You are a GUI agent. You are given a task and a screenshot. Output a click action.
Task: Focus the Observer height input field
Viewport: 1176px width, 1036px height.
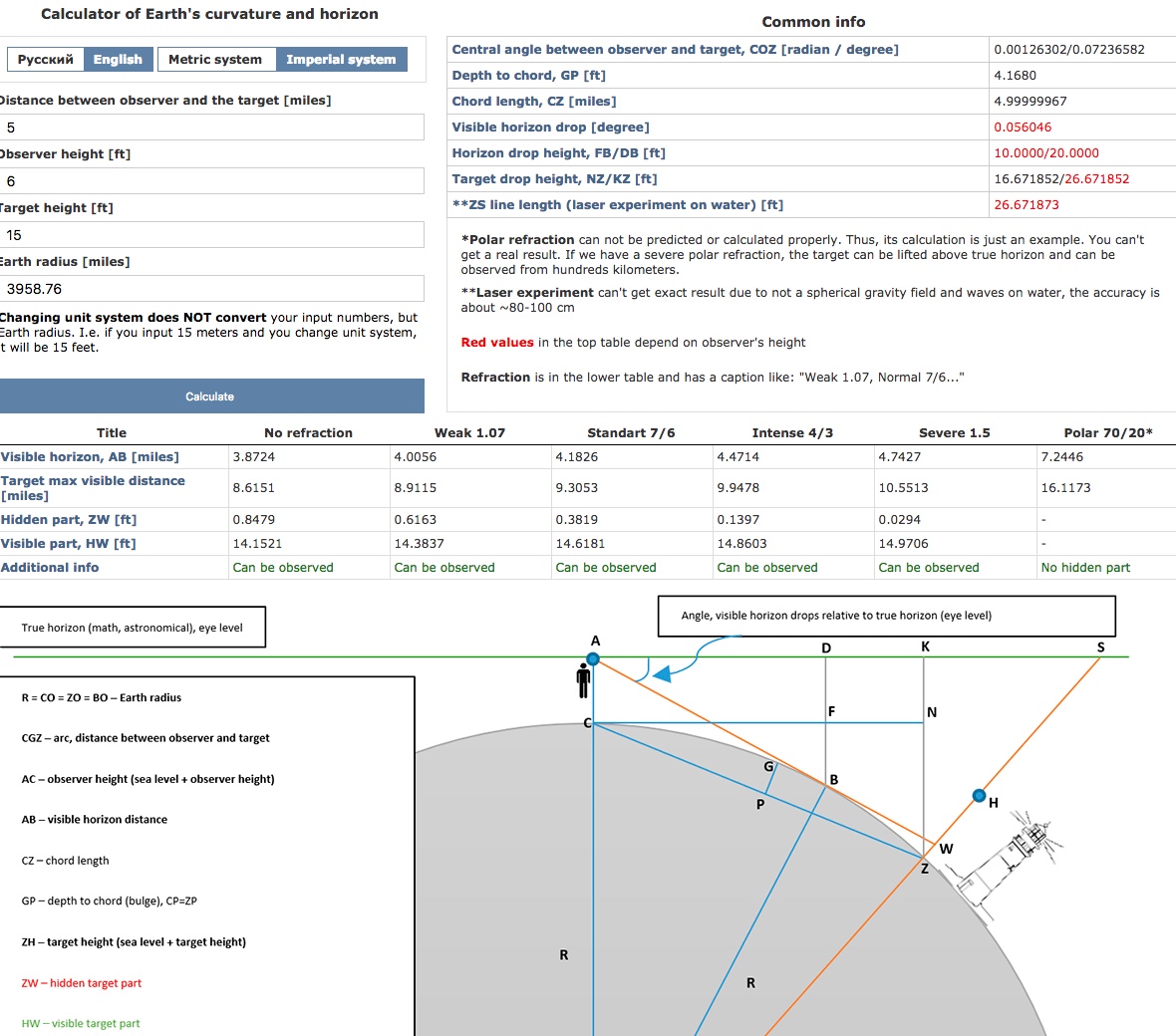[x=211, y=181]
